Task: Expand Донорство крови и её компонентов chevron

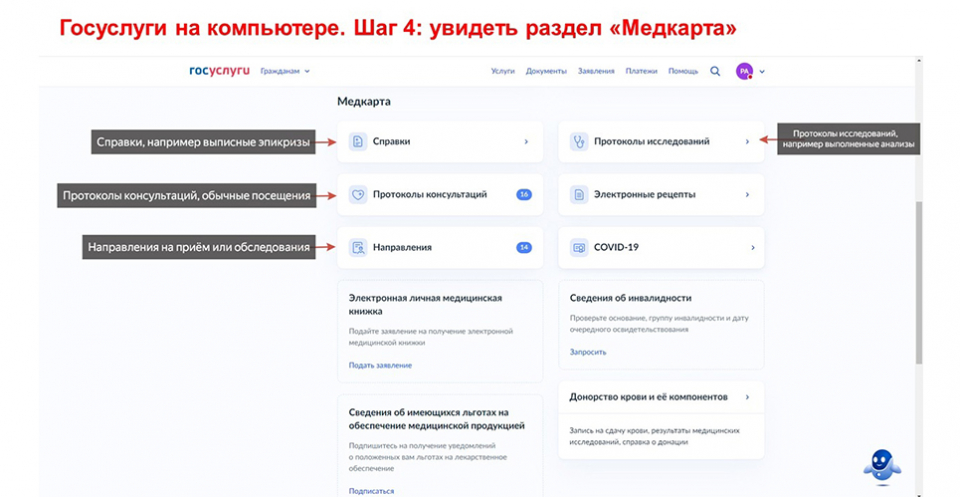Action: click(747, 397)
